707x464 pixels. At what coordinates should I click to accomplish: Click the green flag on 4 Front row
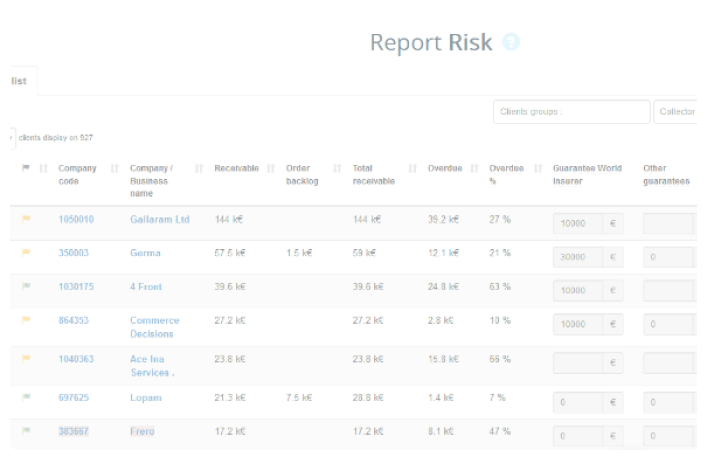[x=26, y=286]
